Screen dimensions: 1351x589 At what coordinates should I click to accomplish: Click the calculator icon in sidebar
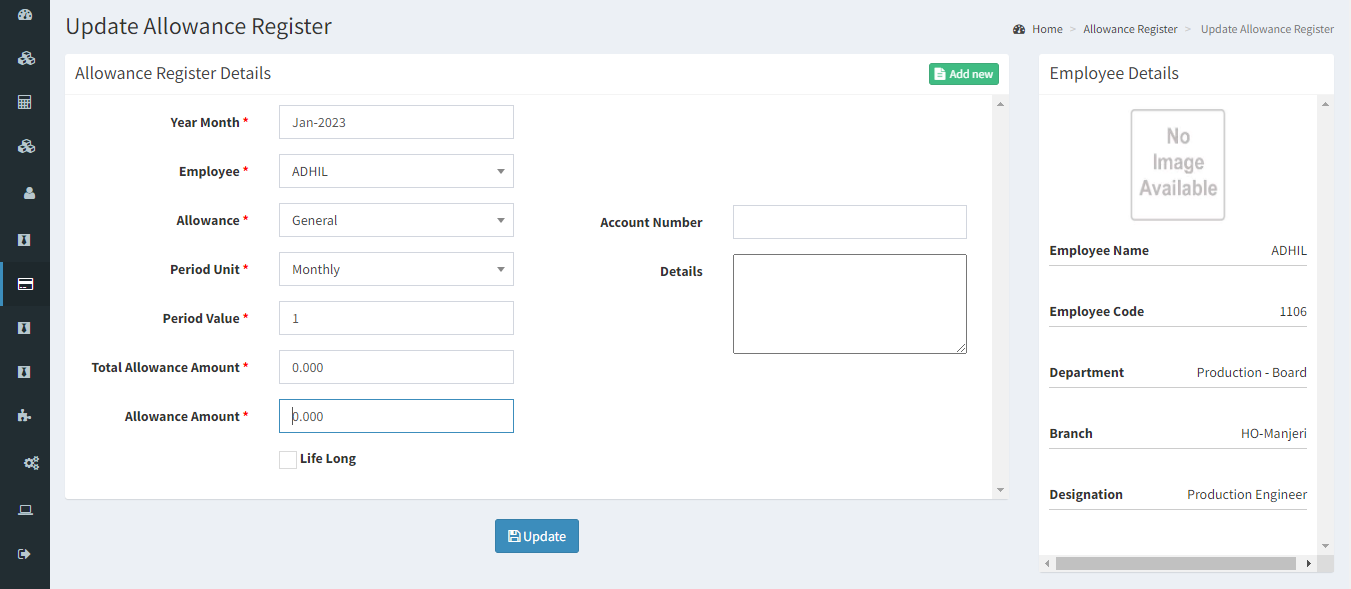click(25, 102)
